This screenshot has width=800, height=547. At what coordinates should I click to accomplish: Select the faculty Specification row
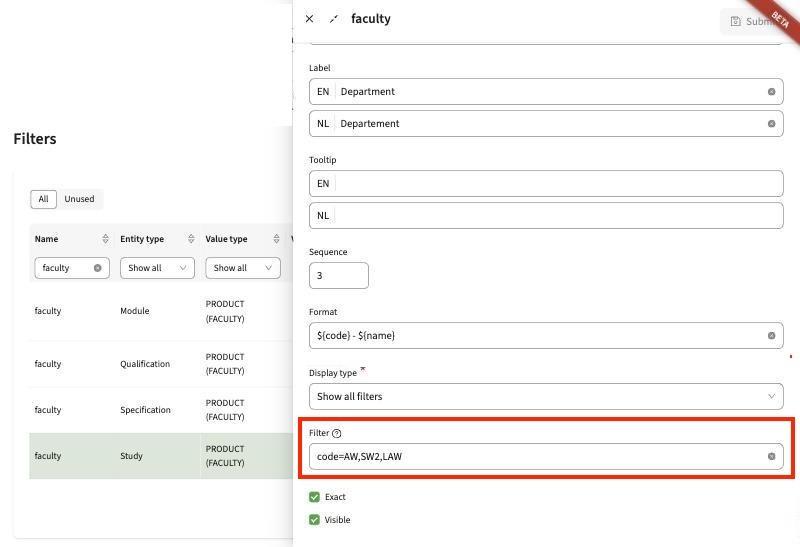(161, 410)
